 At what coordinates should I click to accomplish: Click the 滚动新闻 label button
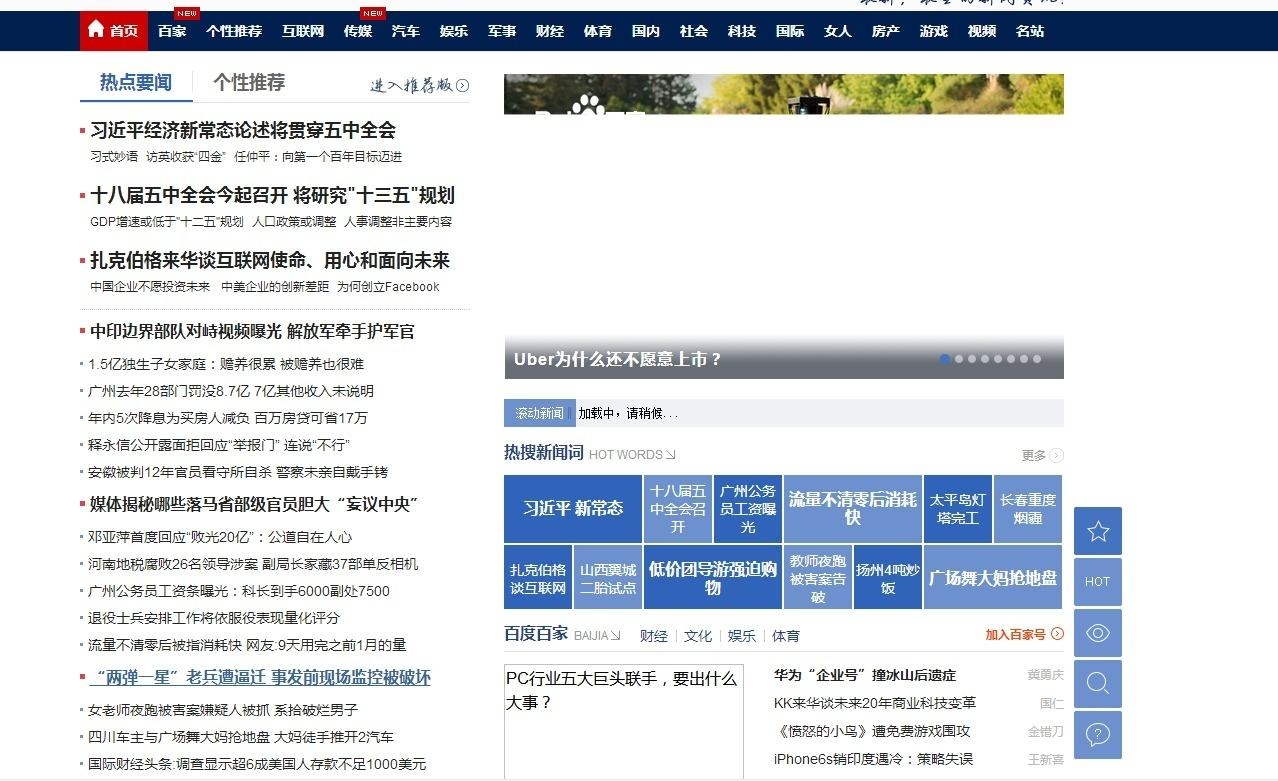[539, 413]
